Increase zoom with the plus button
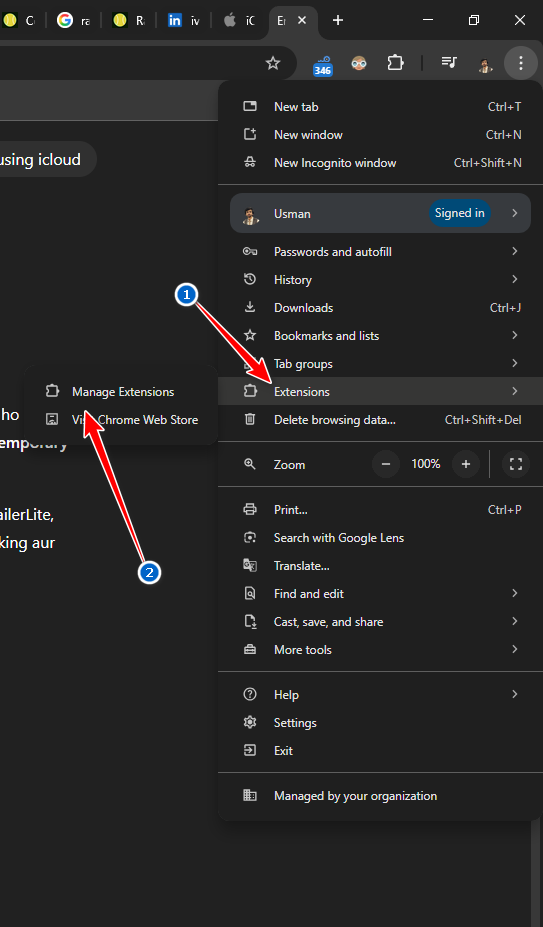Image resolution: width=543 pixels, height=927 pixels. pyautogui.click(x=466, y=465)
